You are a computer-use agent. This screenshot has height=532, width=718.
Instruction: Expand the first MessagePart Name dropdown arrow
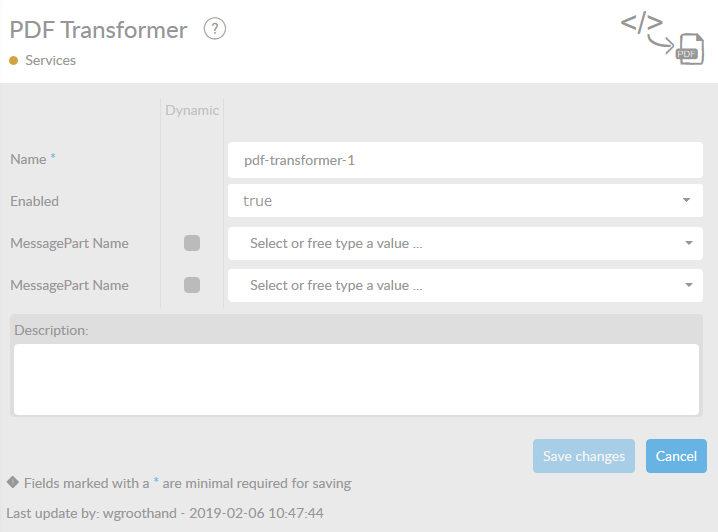tap(688, 243)
